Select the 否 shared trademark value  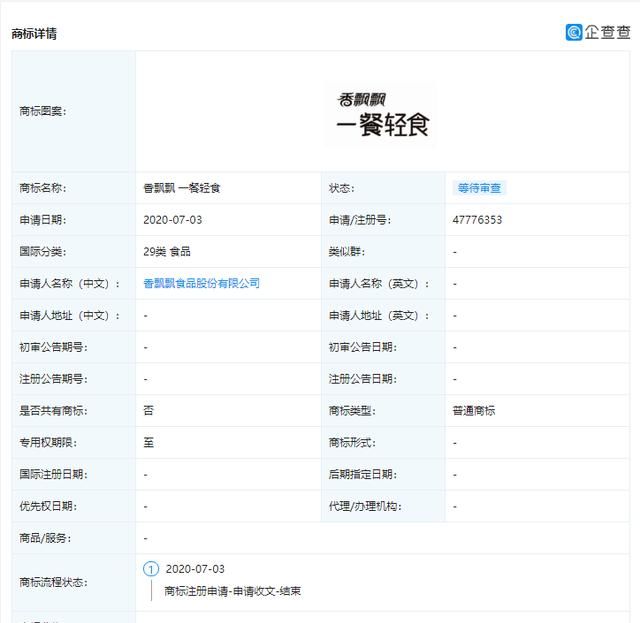pyautogui.click(x=149, y=410)
